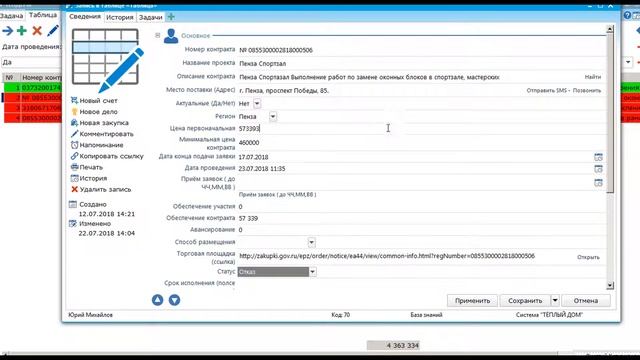The height and width of the screenshot is (360, 640).
Task: Add a new tab with the green plus icon
Action: (x=171, y=17)
